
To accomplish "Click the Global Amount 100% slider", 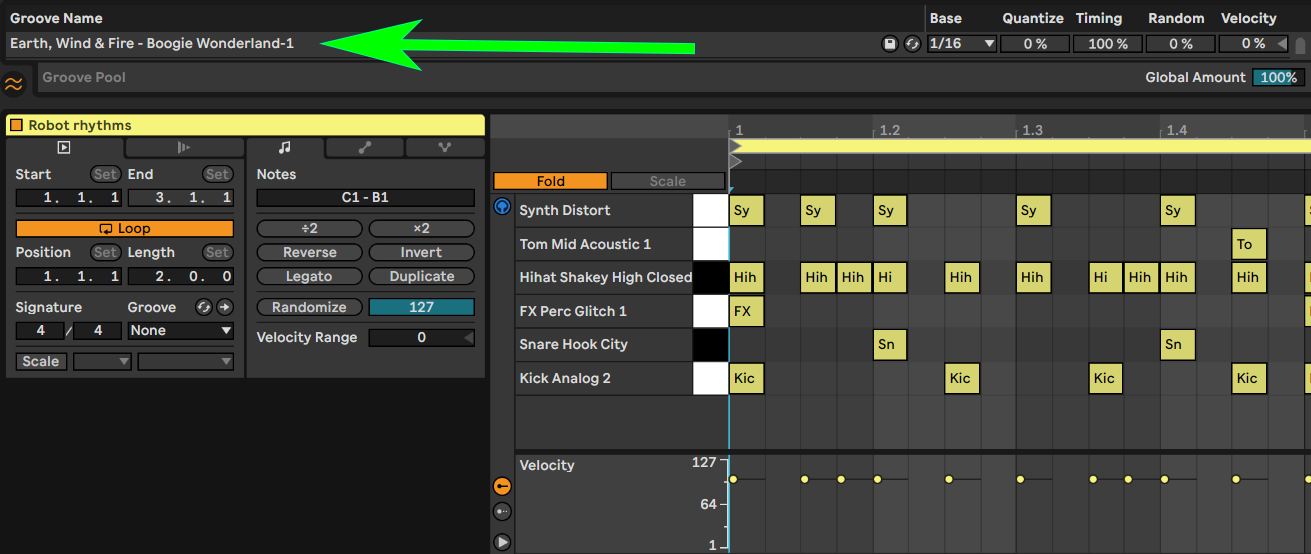I will point(1278,78).
